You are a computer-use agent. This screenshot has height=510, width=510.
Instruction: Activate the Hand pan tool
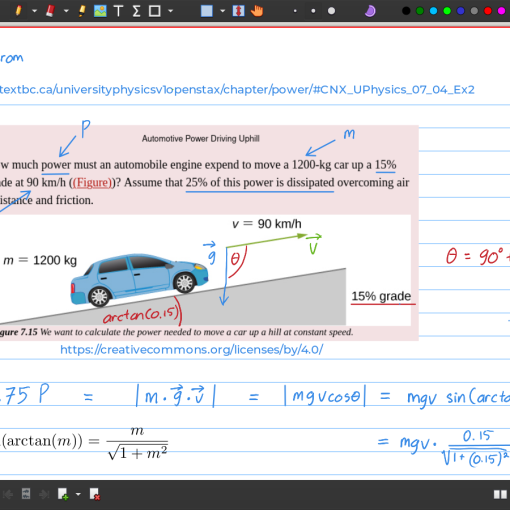coord(257,11)
